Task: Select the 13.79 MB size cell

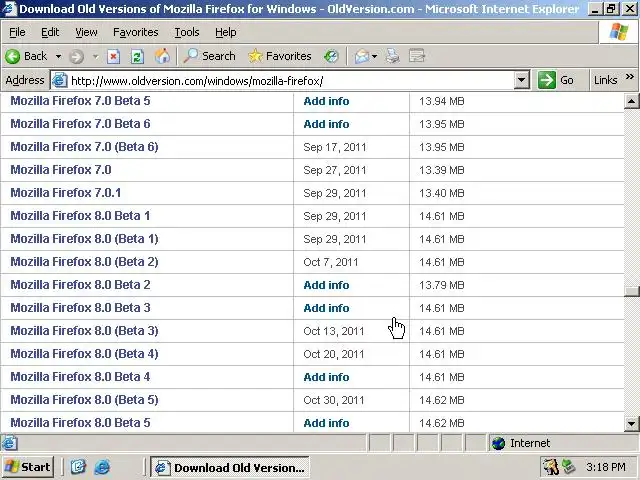Action: pyautogui.click(x=442, y=285)
